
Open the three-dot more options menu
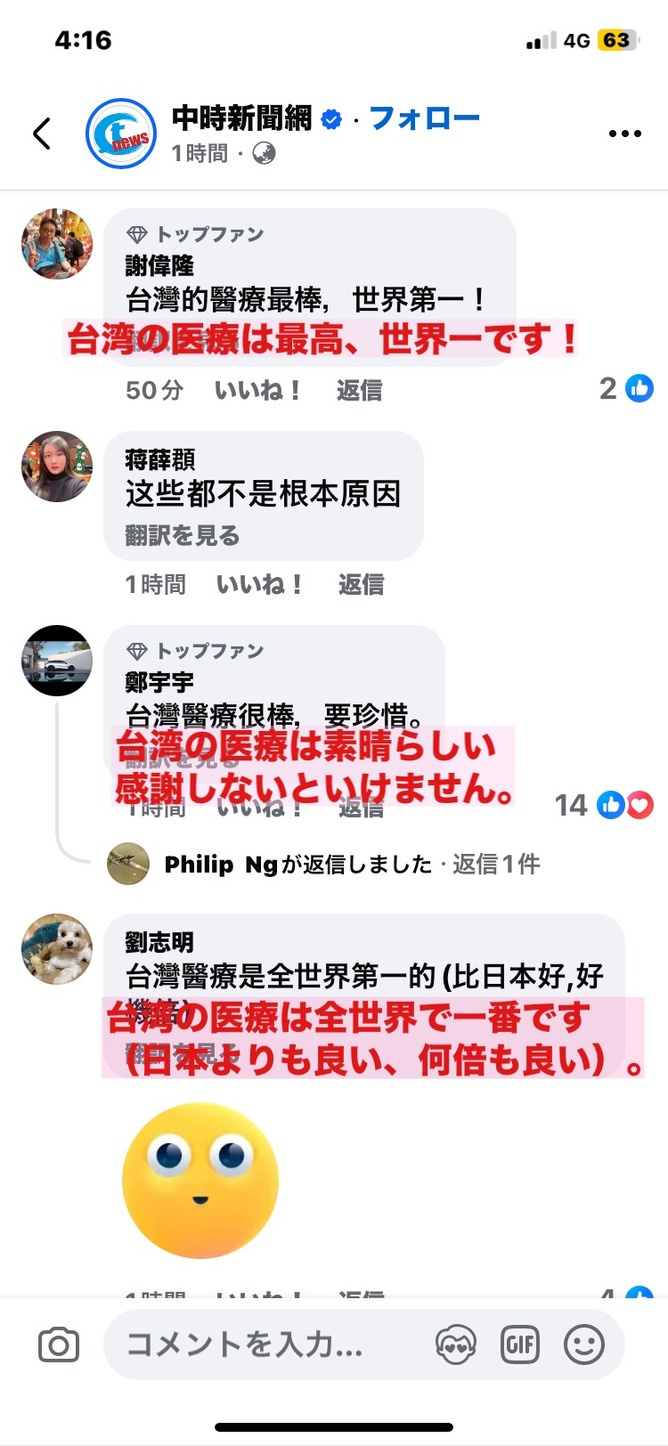[x=625, y=134]
